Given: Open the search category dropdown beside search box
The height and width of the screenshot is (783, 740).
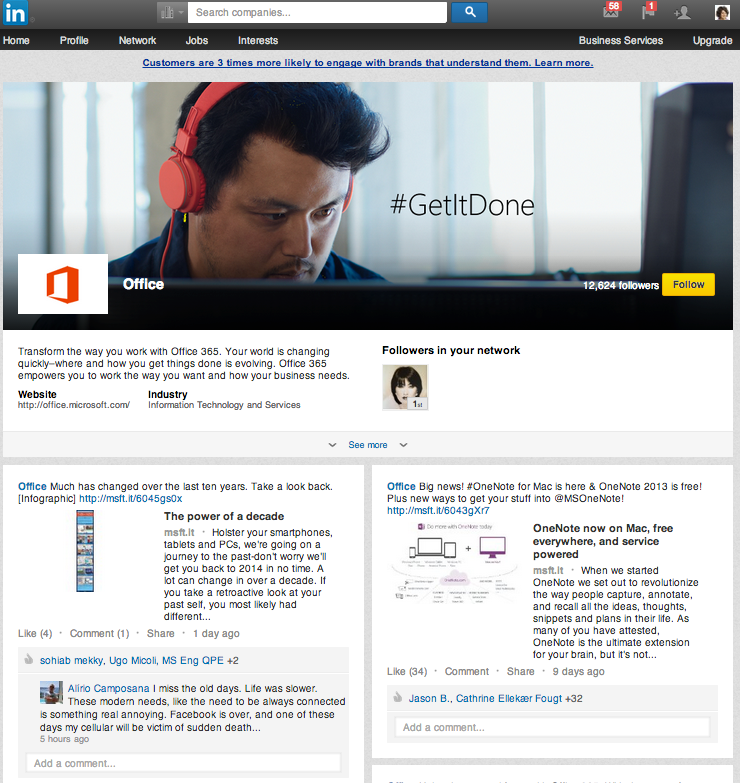Looking at the screenshot, I should click(172, 12).
